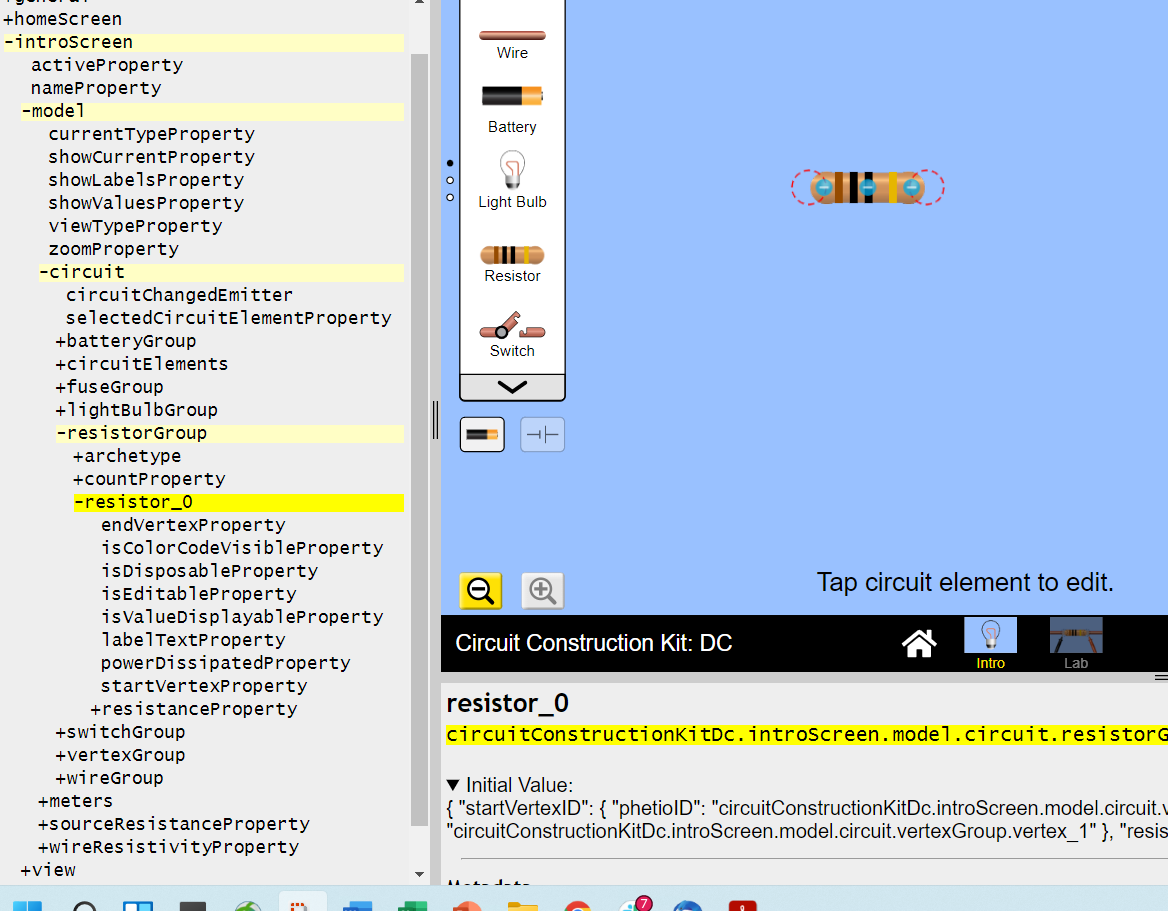Click the zoom out magnifier button
The image size is (1168, 911).
480,590
